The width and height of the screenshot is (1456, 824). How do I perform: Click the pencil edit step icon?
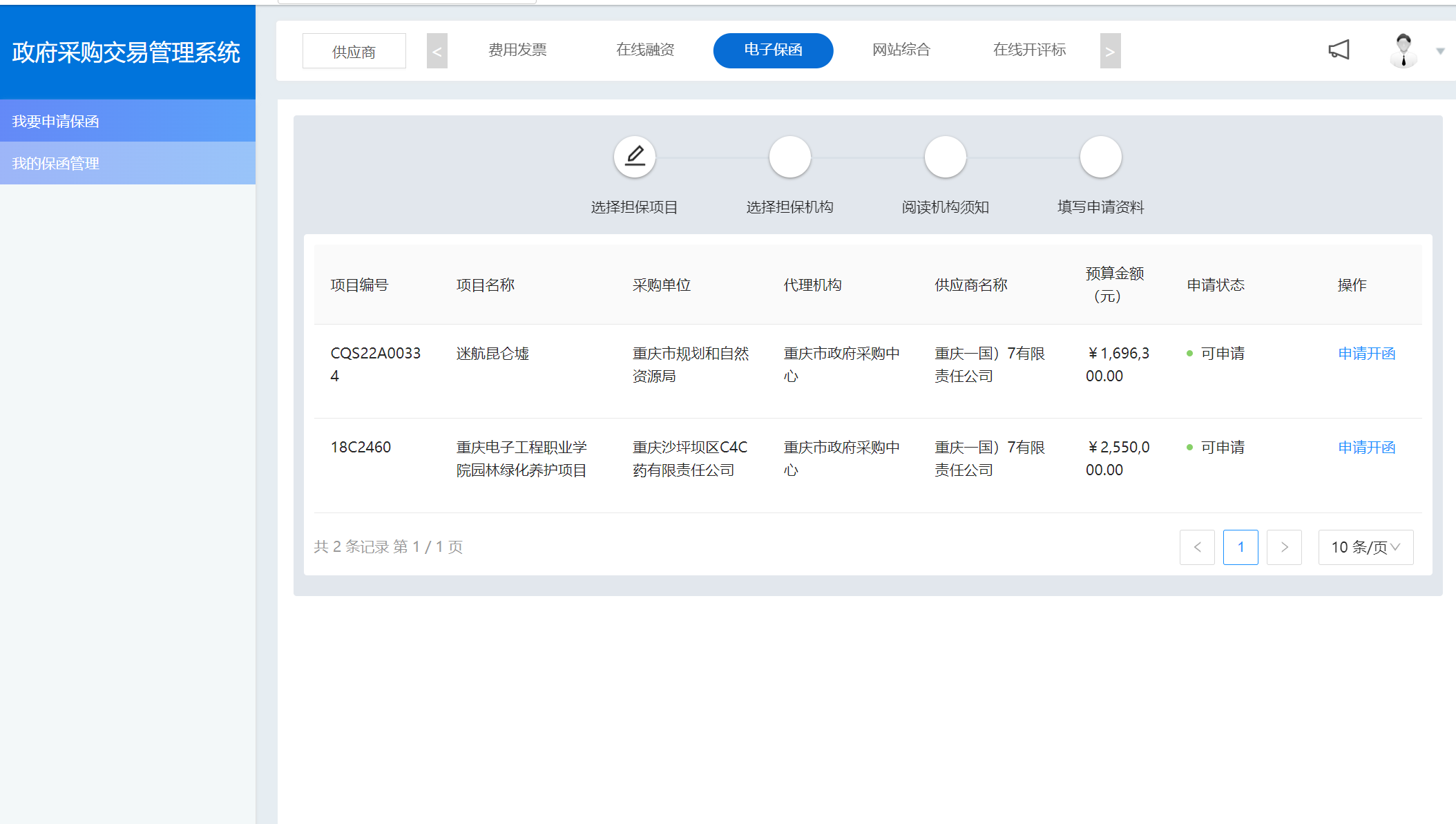(x=635, y=157)
